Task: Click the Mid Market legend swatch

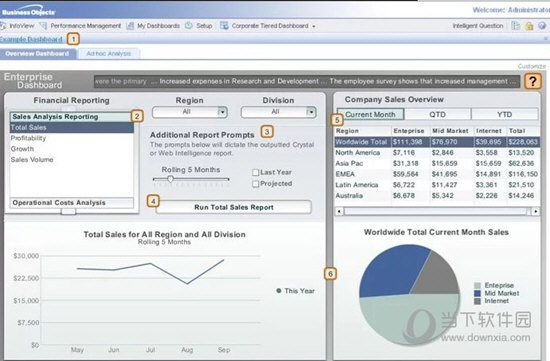Action: click(x=477, y=293)
